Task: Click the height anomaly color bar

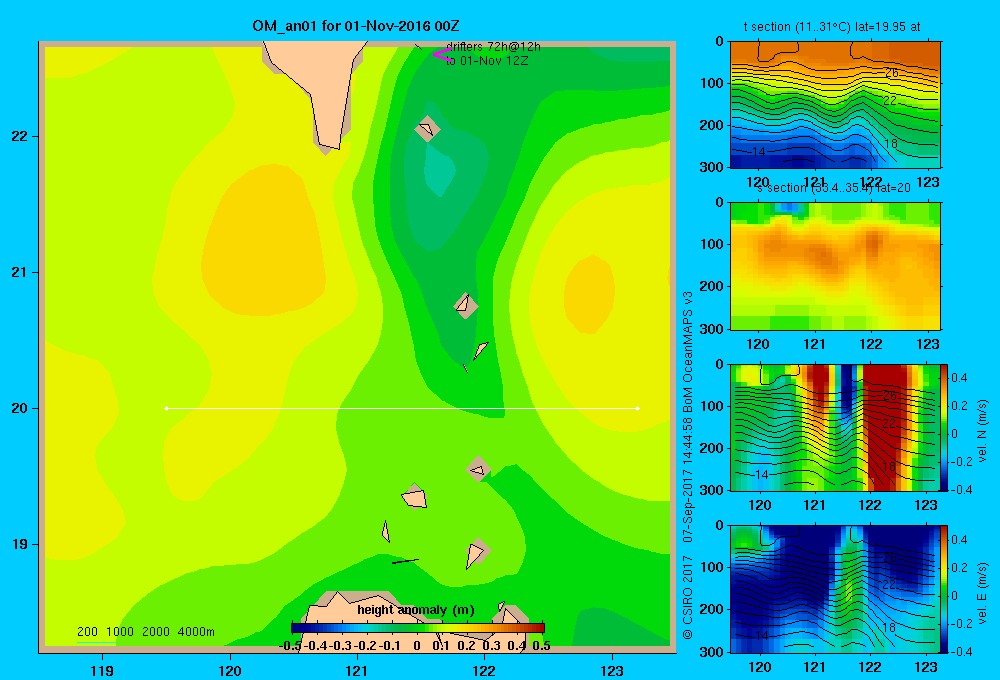Action: tap(418, 628)
